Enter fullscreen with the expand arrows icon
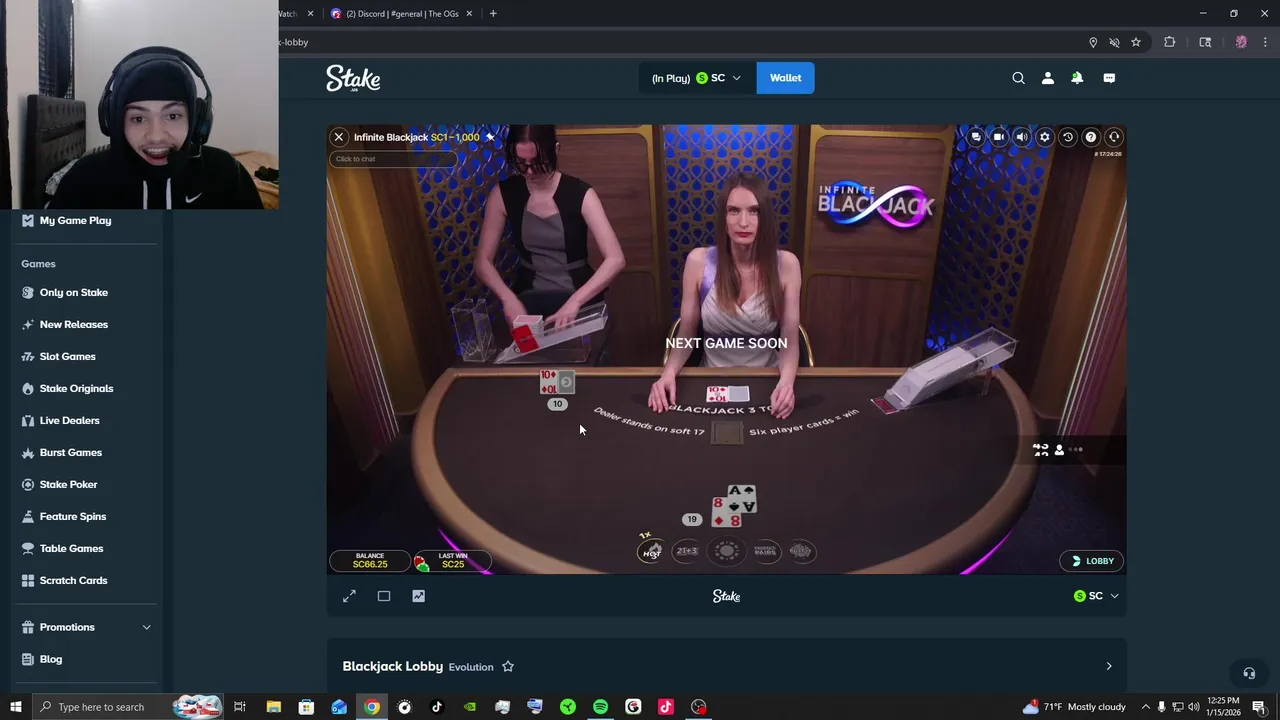This screenshot has height=720, width=1280. (x=349, y=596)
